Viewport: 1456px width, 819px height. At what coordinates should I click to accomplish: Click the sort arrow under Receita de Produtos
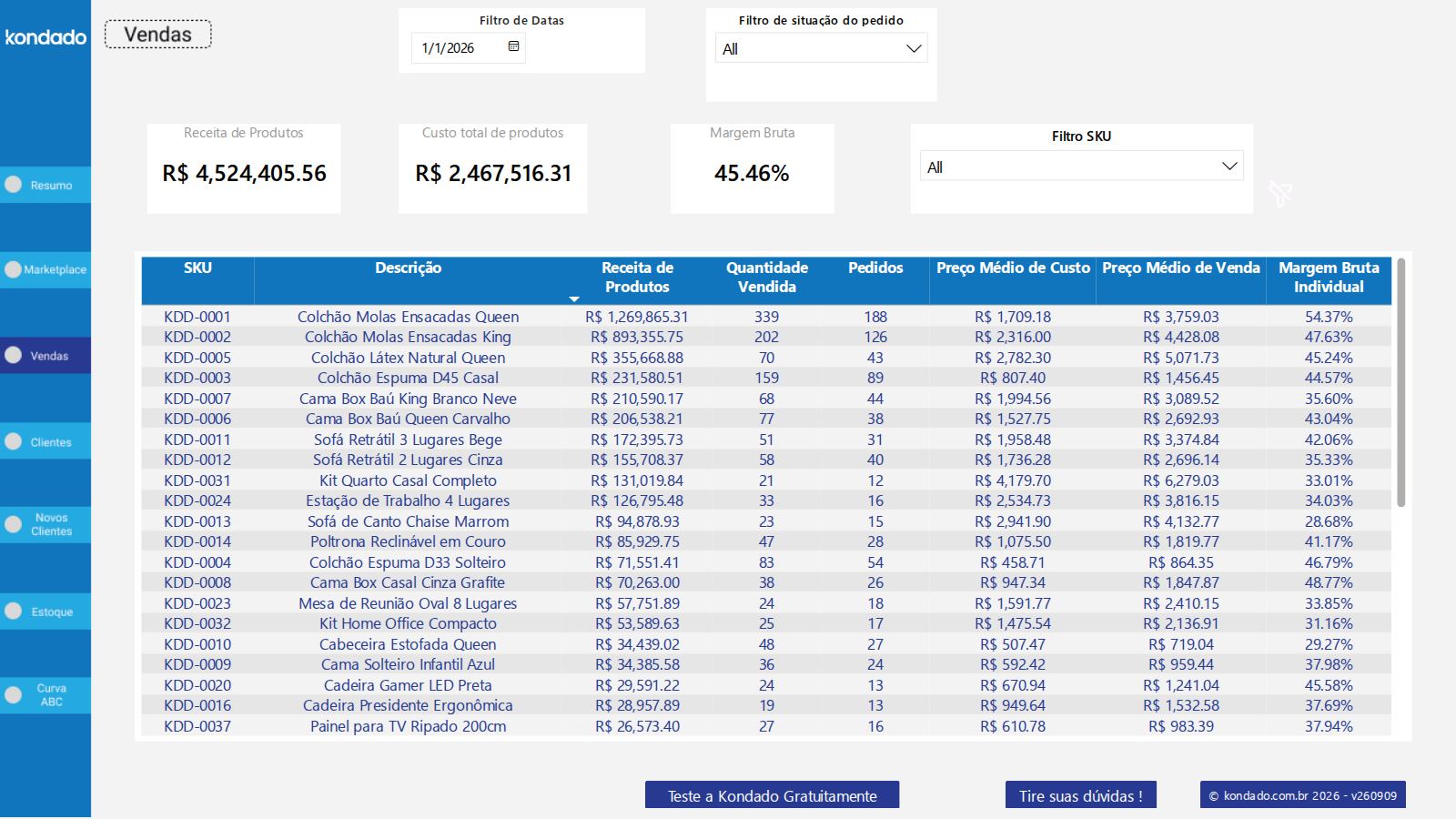(x=573, y=298)
